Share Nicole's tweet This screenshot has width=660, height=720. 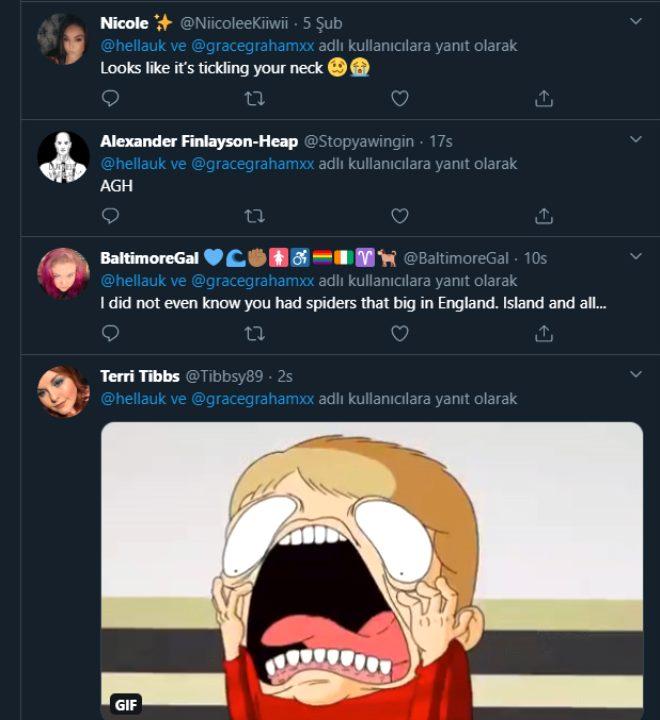(544, 98)
